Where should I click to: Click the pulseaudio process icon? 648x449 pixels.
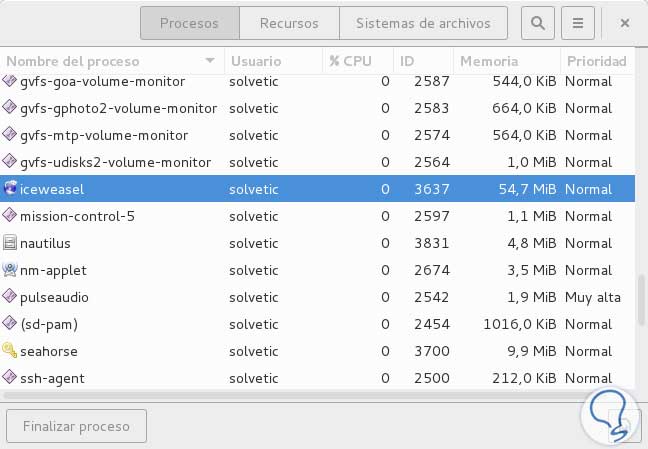(11, 297)
